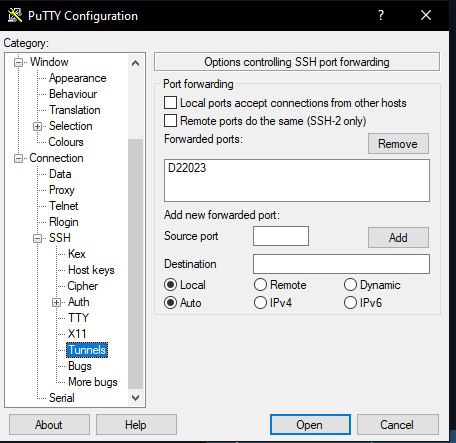Select the More bugs category
456x443 pixels.
(x=93, y=382)
